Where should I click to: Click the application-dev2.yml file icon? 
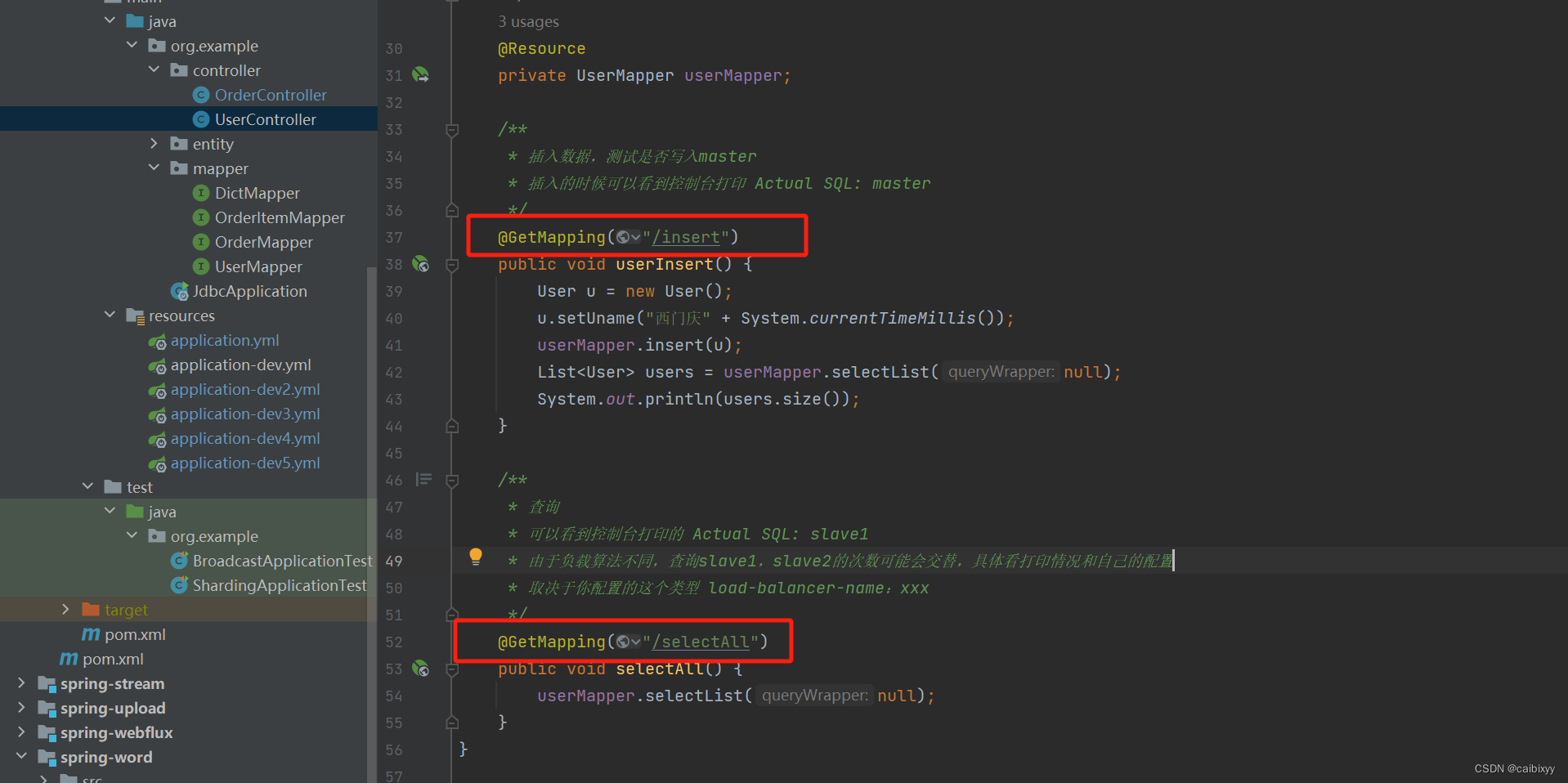158,391
